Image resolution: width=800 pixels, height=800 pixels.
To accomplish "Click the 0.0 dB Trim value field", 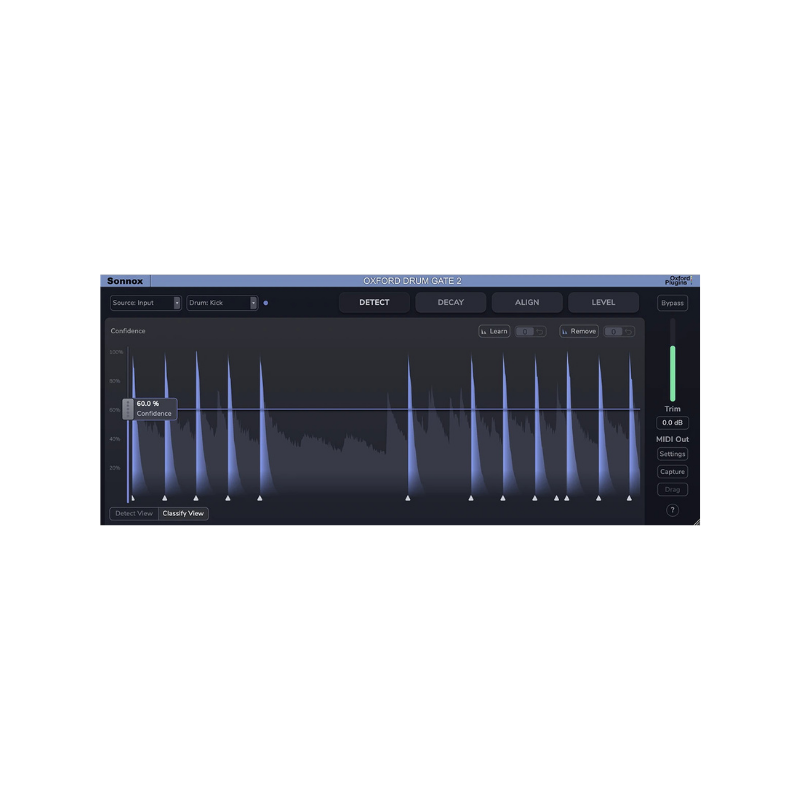I will [x=671, y=423].
